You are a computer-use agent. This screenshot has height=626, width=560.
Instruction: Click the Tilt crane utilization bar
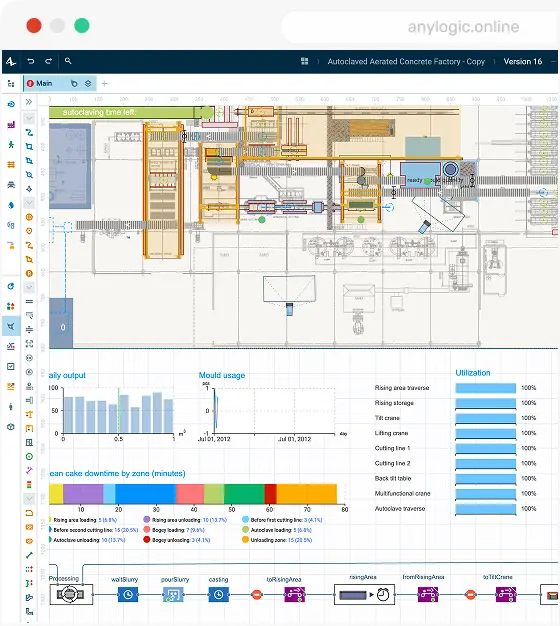(x=485, y=418)
